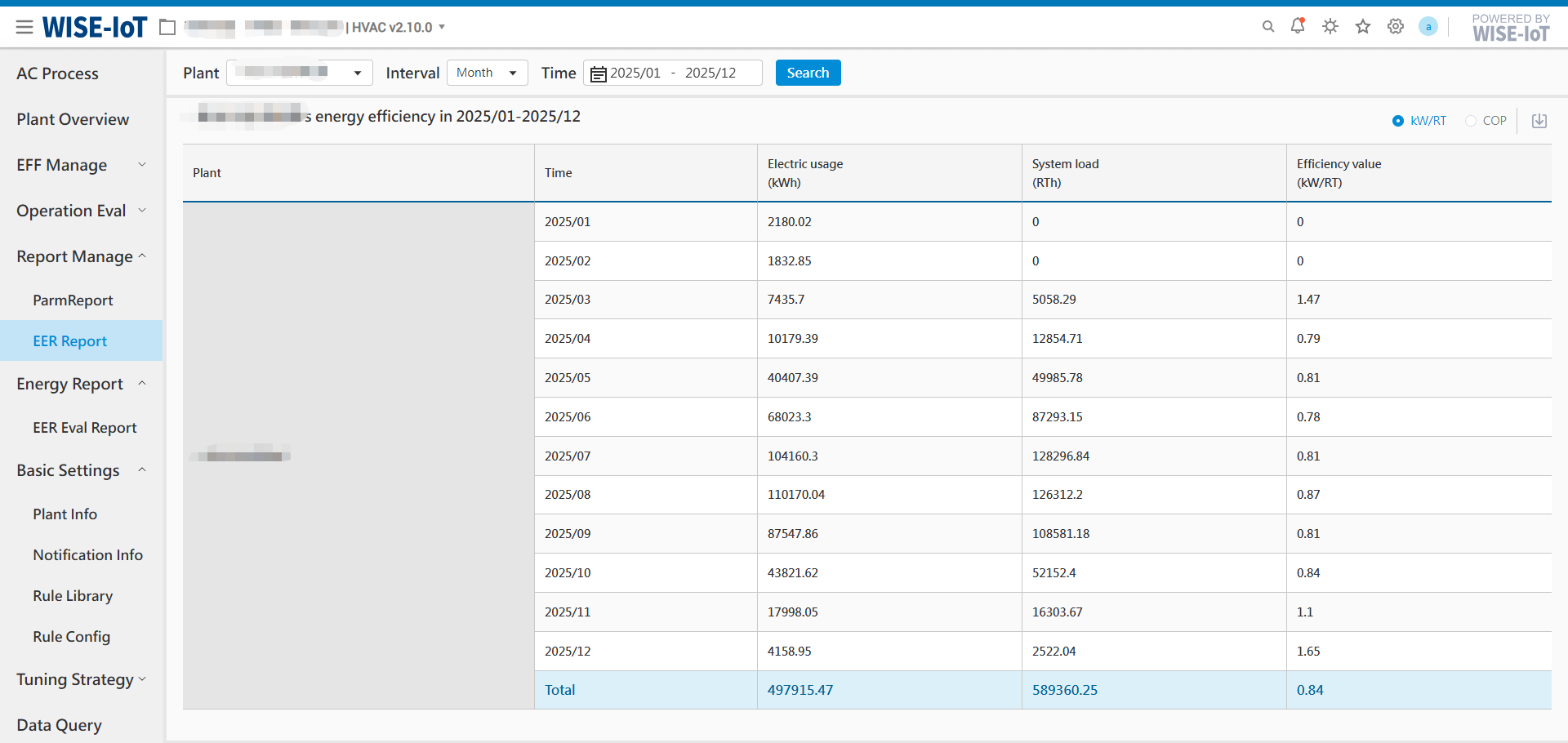1568x743 pixels.
Task: Click the calendar icon in Time field
Action: (599, 73)
